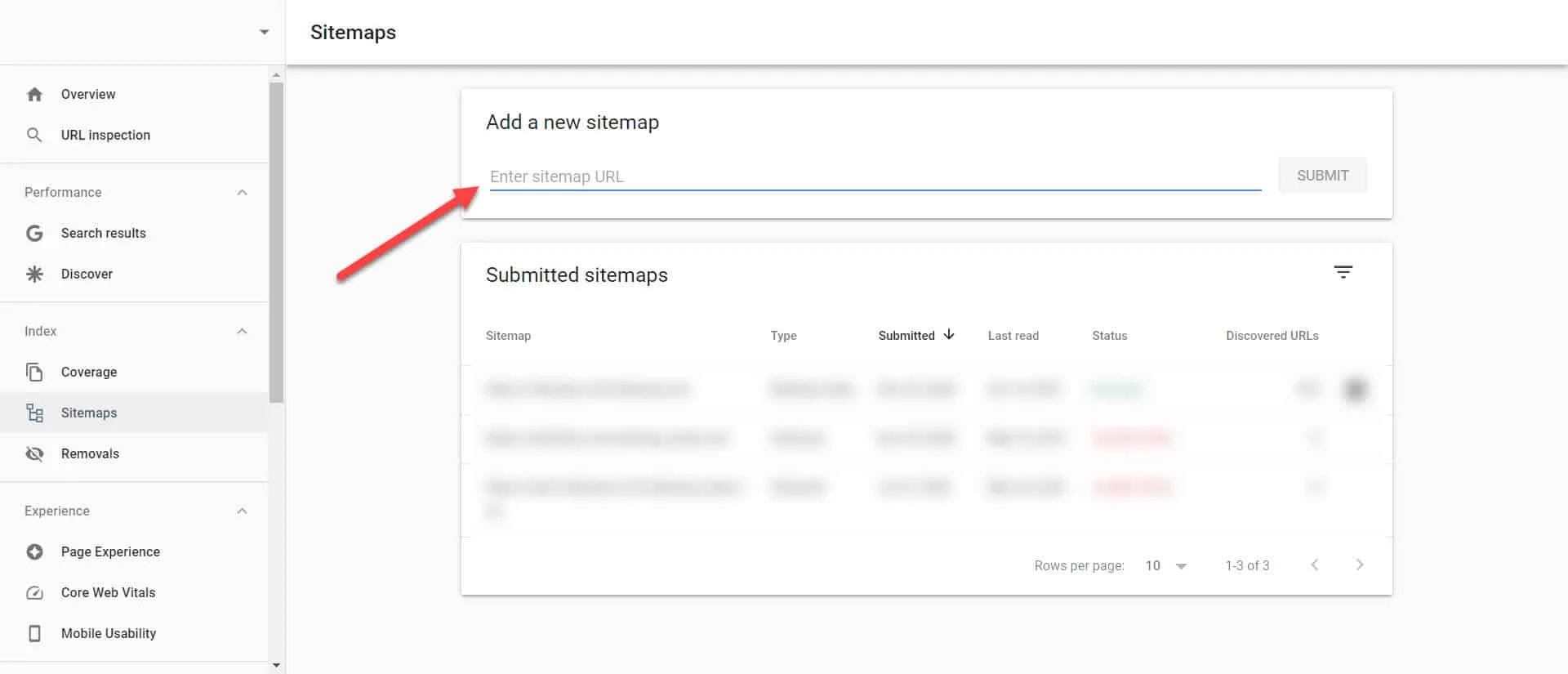1568x674 pixels.
Task: Click the Performance section label
Action: pos(63,192)
